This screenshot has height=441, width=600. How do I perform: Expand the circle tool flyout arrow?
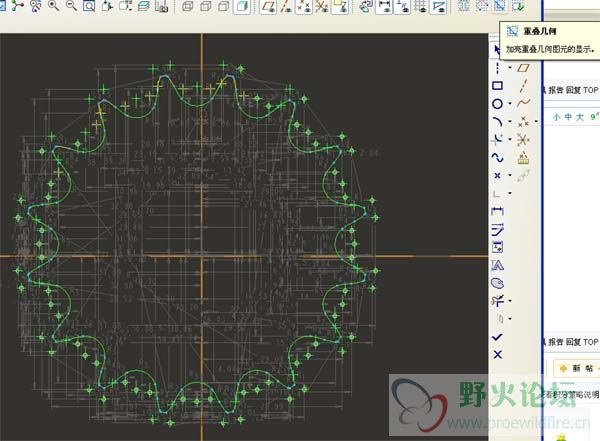click(x=510, y=103)
